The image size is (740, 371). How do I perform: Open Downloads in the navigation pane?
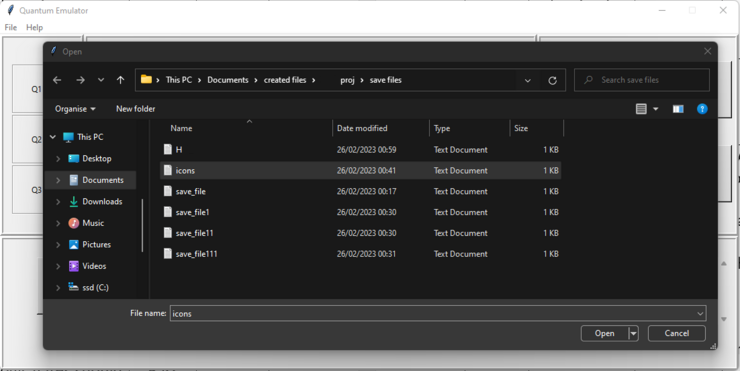[x=102, y=202]
